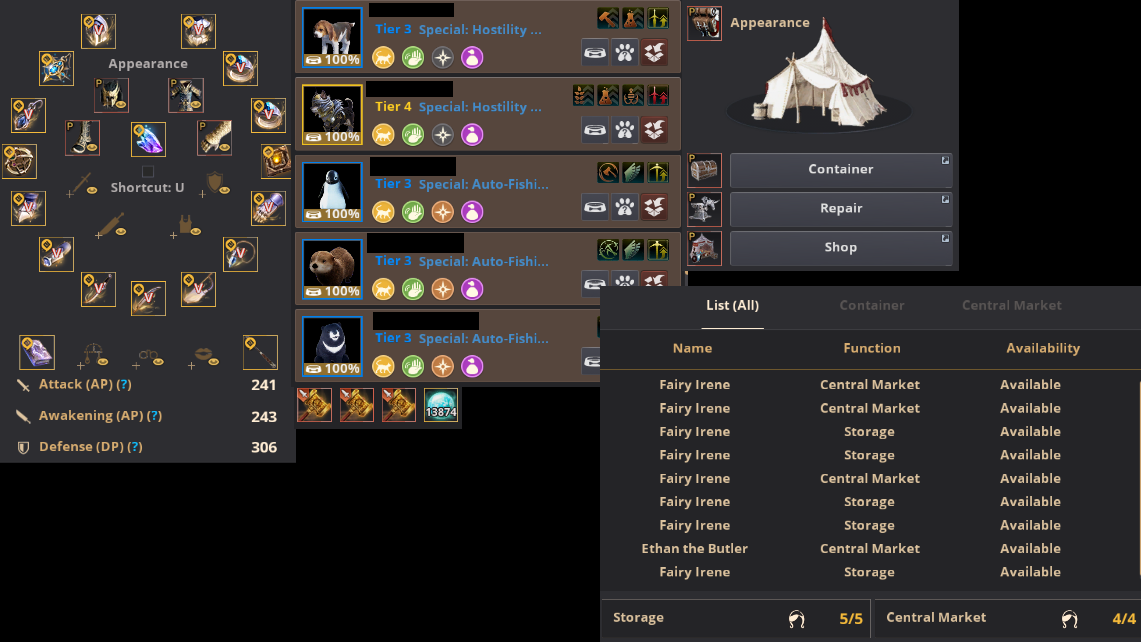1141x642 pixels.
Task: Expand the Shop button corner arrow
Action: coord(945,238)
